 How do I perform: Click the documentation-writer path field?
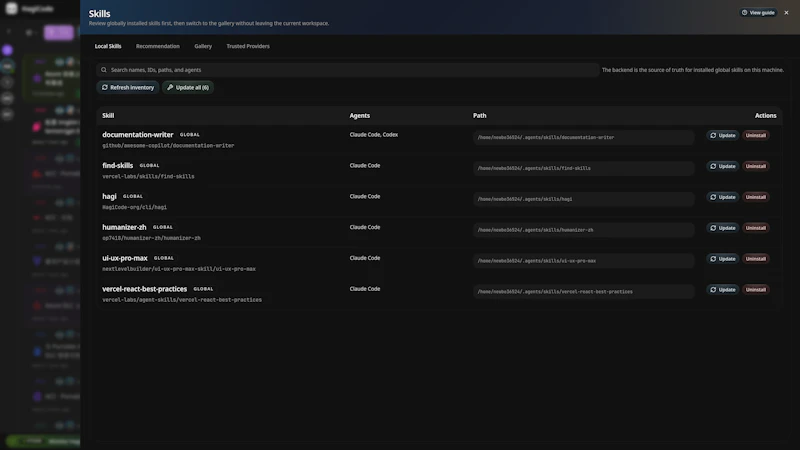[584, 137]
